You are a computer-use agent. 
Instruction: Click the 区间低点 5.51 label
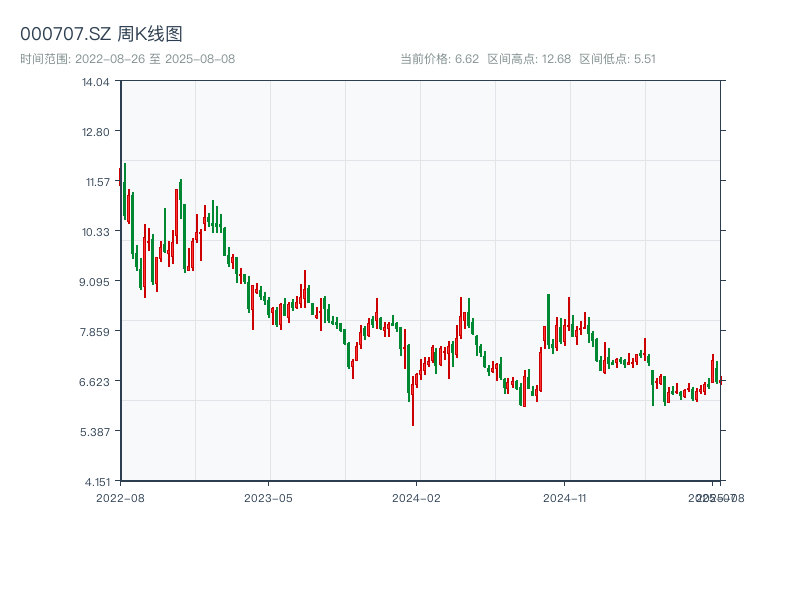[x=617, y=59]
